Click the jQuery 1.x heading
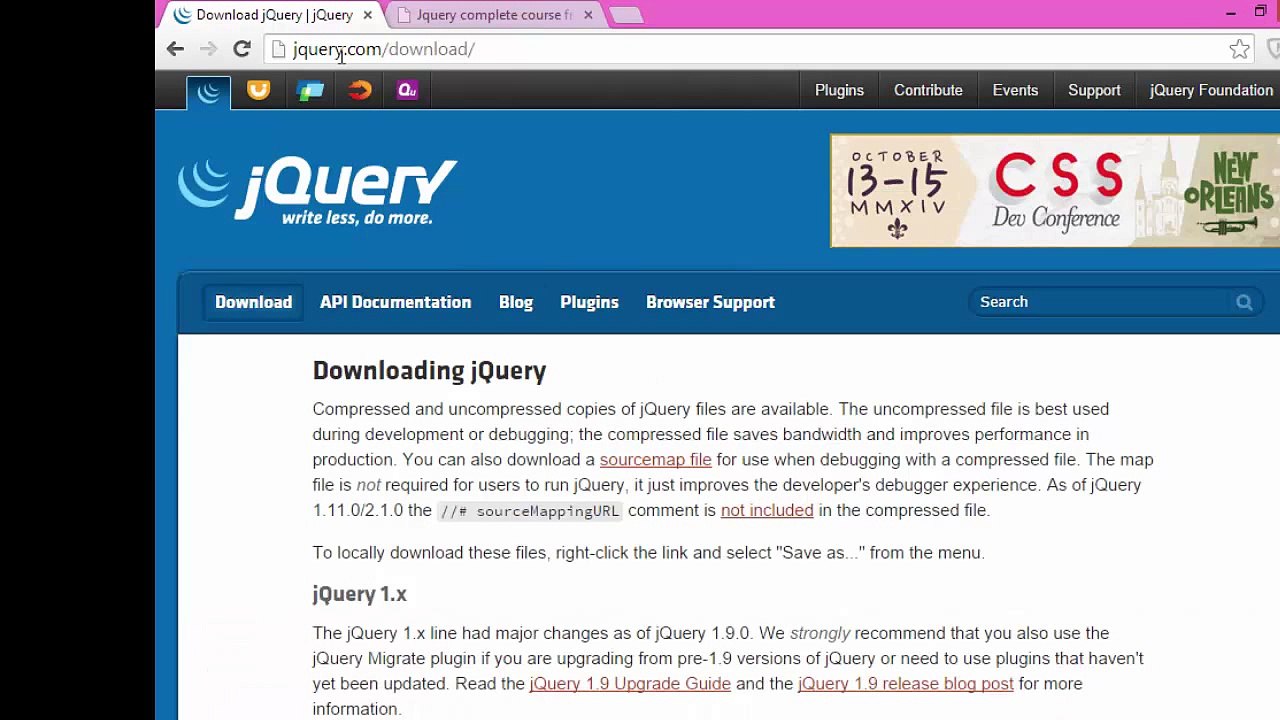1280x720 pixels. 359,594
